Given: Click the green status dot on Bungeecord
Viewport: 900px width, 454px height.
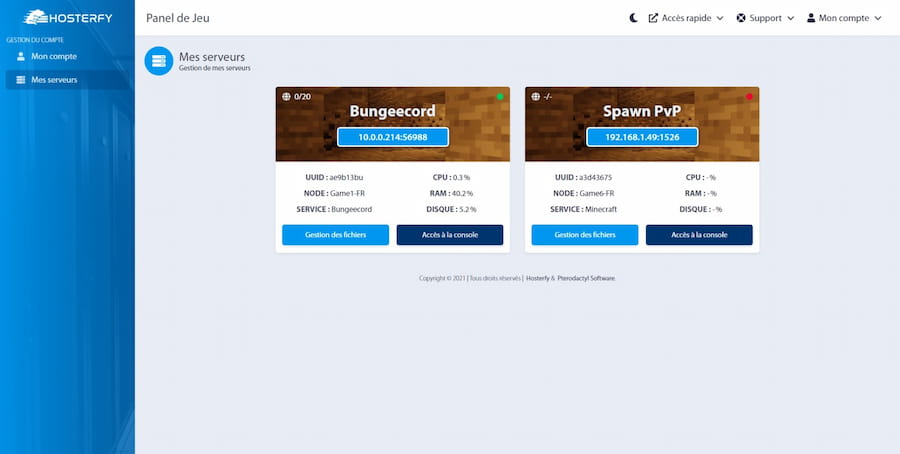Looking at the screenshot, I should [500, 97].
